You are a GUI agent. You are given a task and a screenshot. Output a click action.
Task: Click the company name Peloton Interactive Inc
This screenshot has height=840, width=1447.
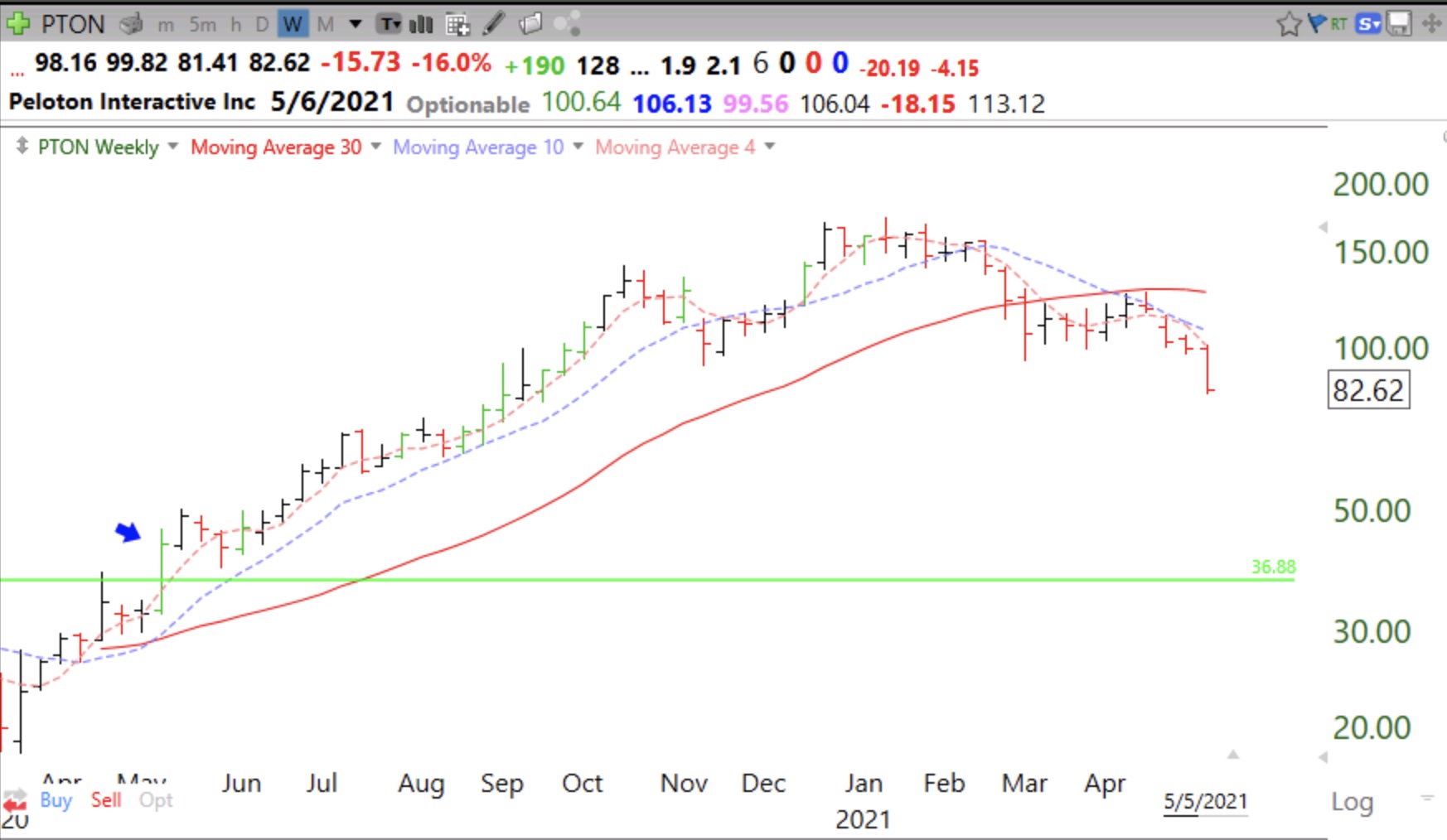tap(132, 101)
